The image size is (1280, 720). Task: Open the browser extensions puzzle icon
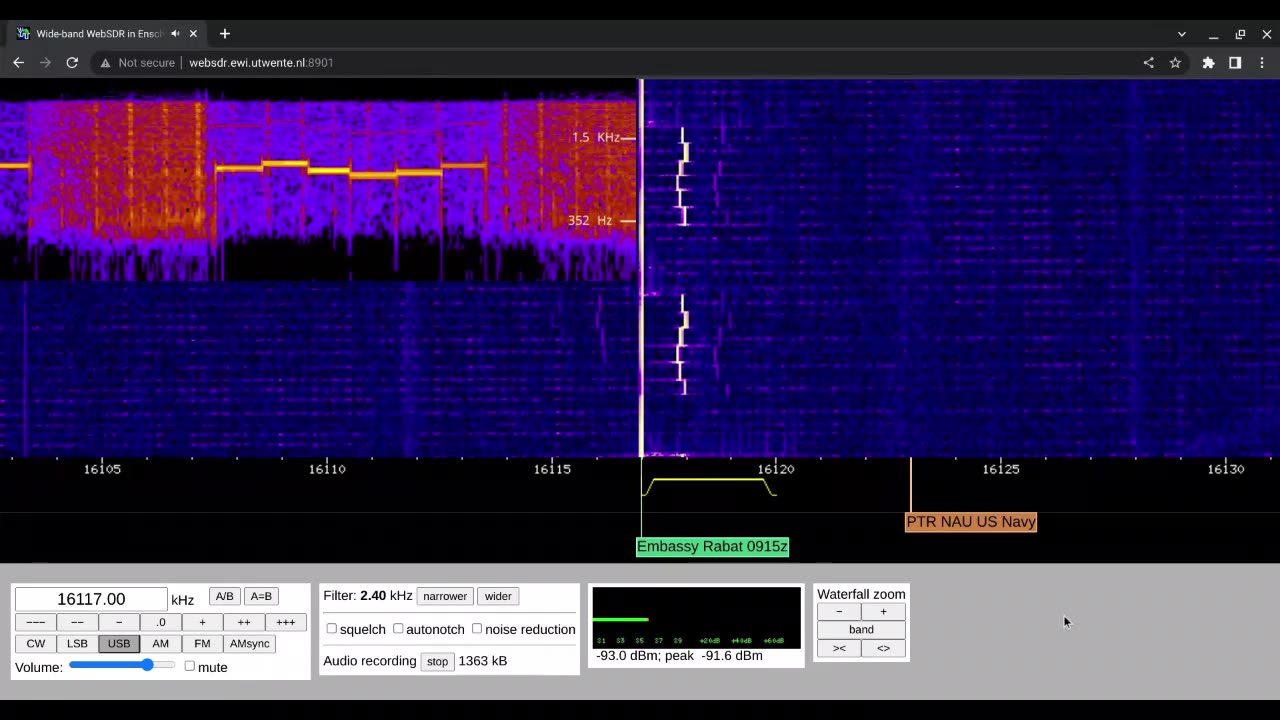[1208, 62]
